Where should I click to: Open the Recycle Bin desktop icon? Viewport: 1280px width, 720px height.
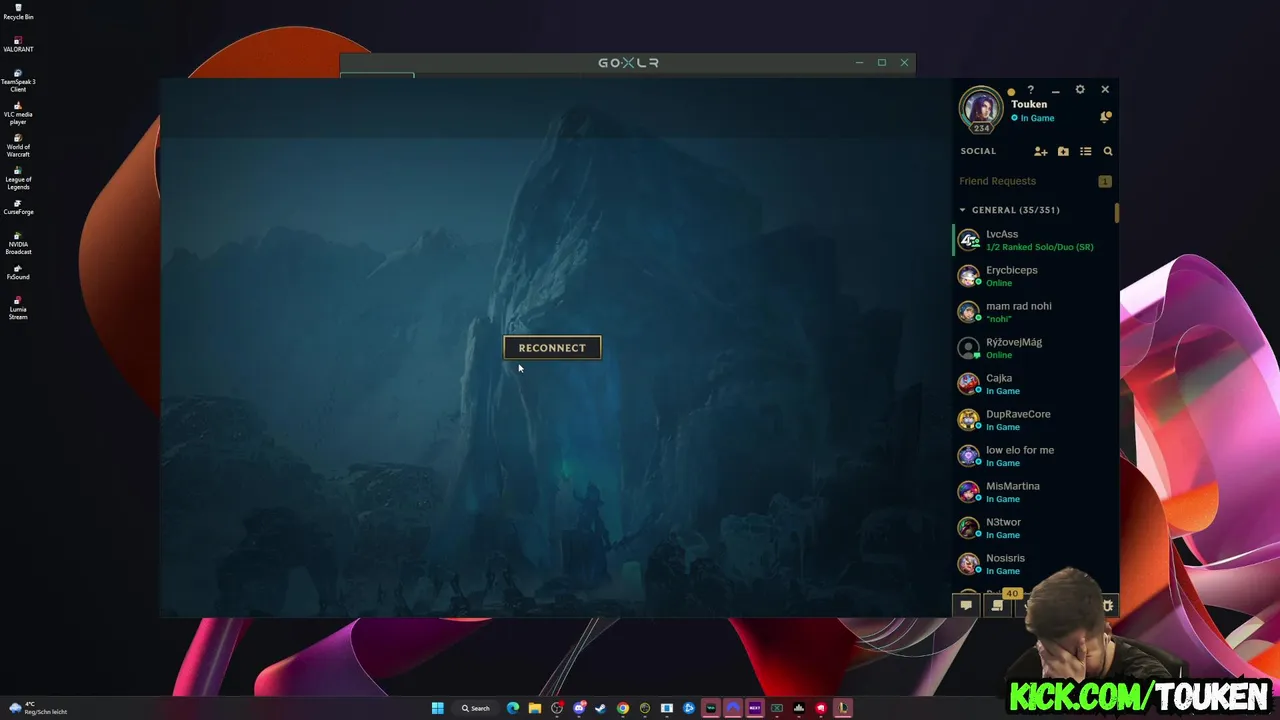18,12
